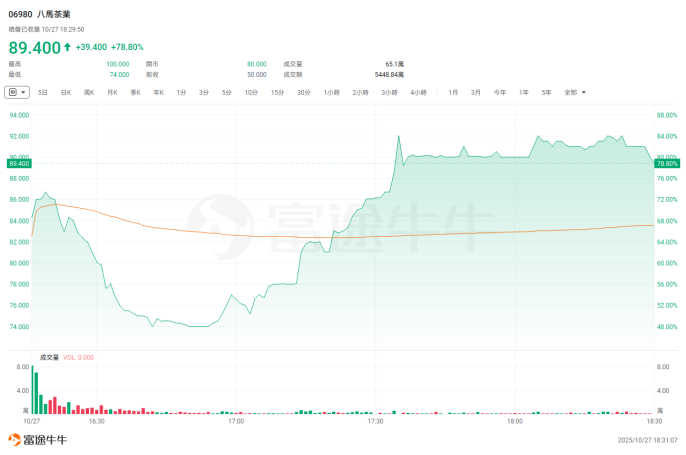The width and height of the screenshot is (686, 455).
Task: Set range to 3月
Action: click(476, 92)
